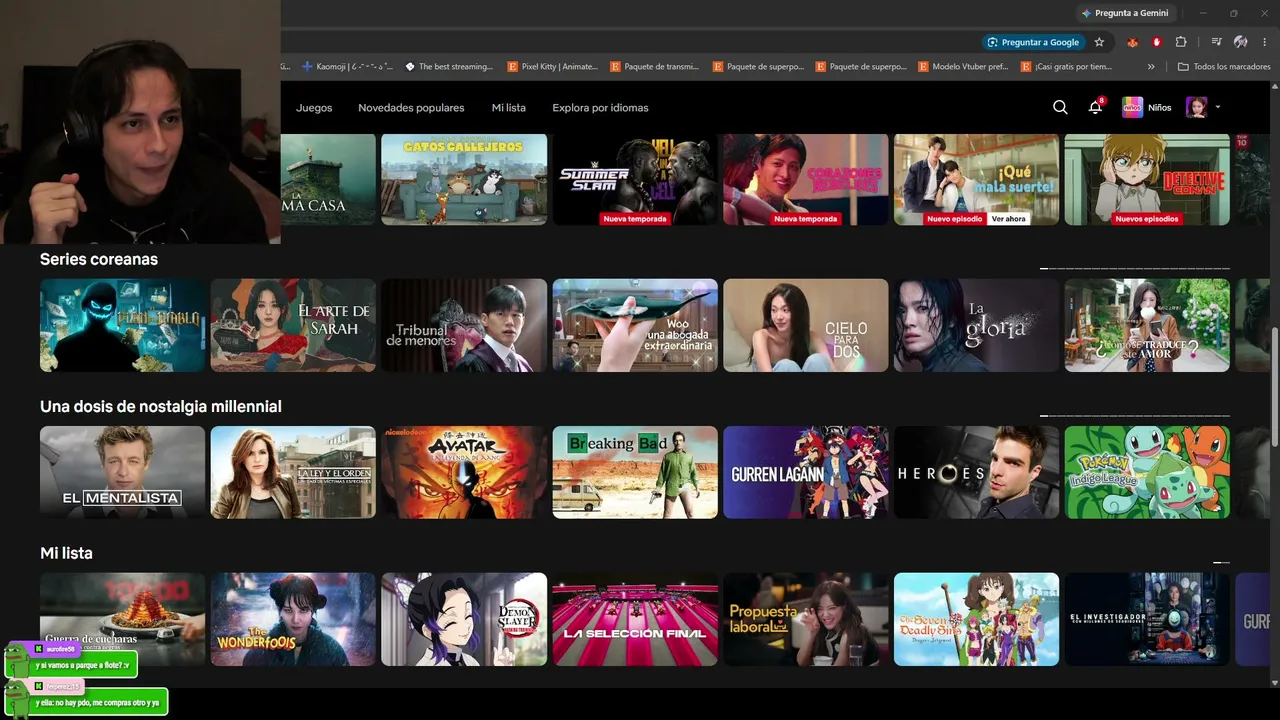
Task: Open the Demon Slayer card
Action: coord(464,619)
